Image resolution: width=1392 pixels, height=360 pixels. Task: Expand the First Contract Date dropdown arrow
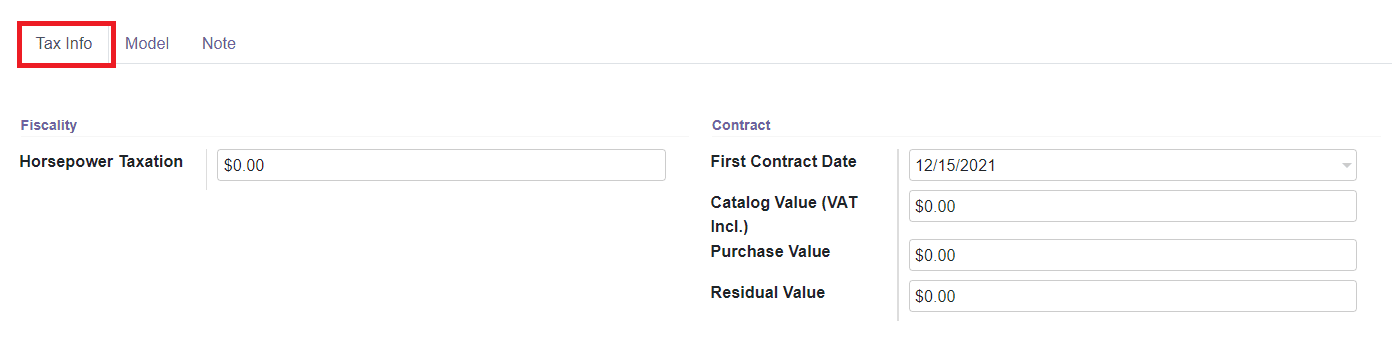[1347, 166]
